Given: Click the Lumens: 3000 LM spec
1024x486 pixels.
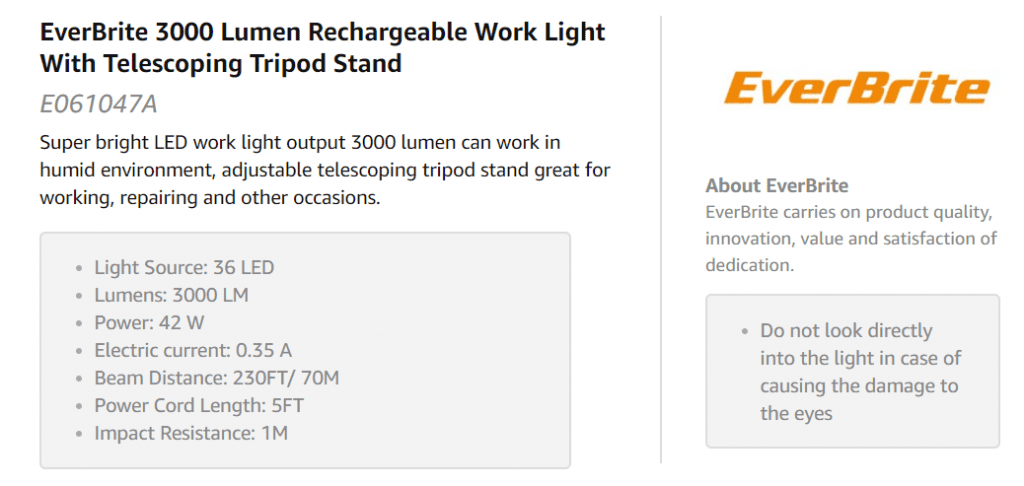Looking at the screenshot, I should click(171, 295).
